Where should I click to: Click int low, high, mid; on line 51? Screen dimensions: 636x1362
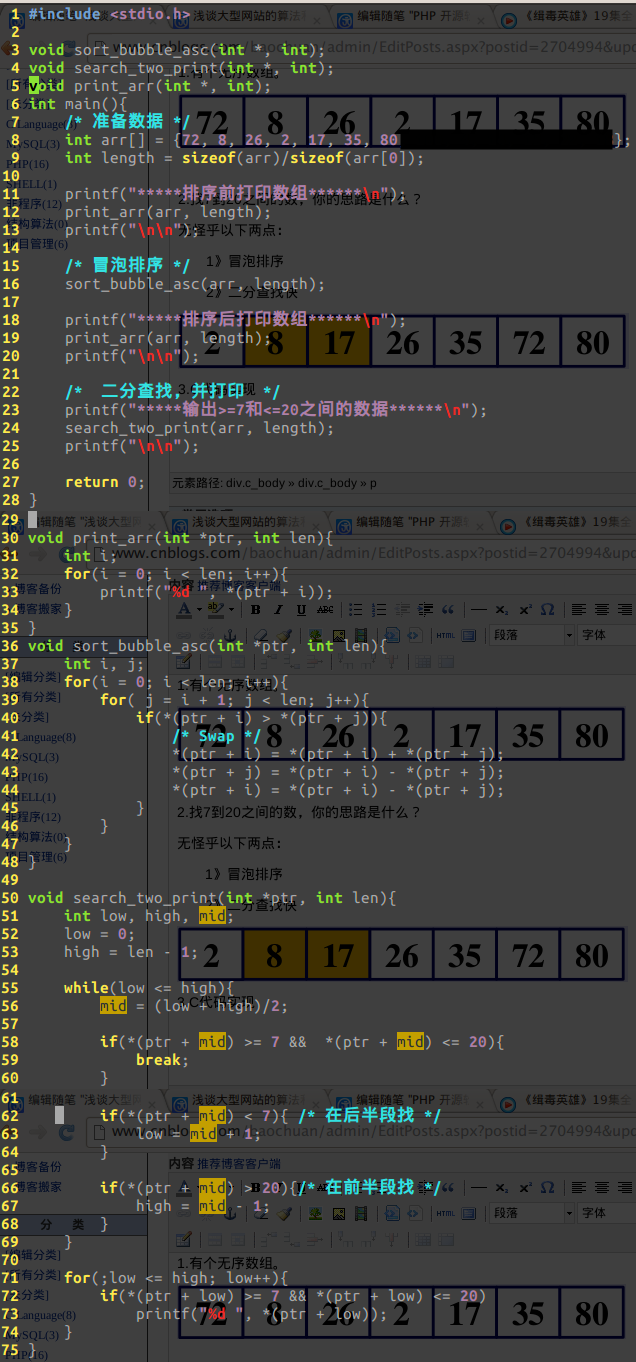coord(149,916)
